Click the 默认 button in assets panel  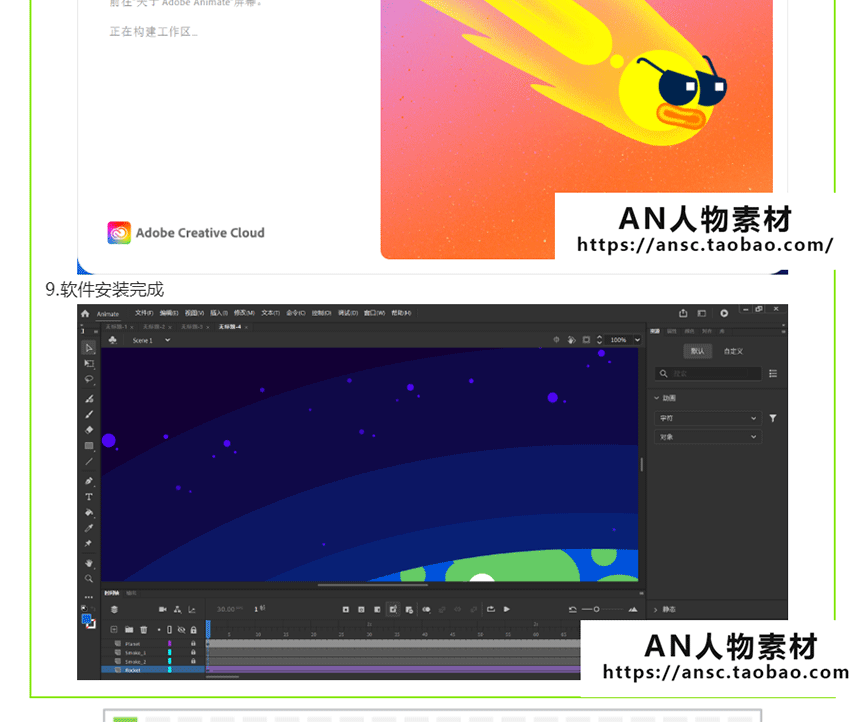(698, 351)
